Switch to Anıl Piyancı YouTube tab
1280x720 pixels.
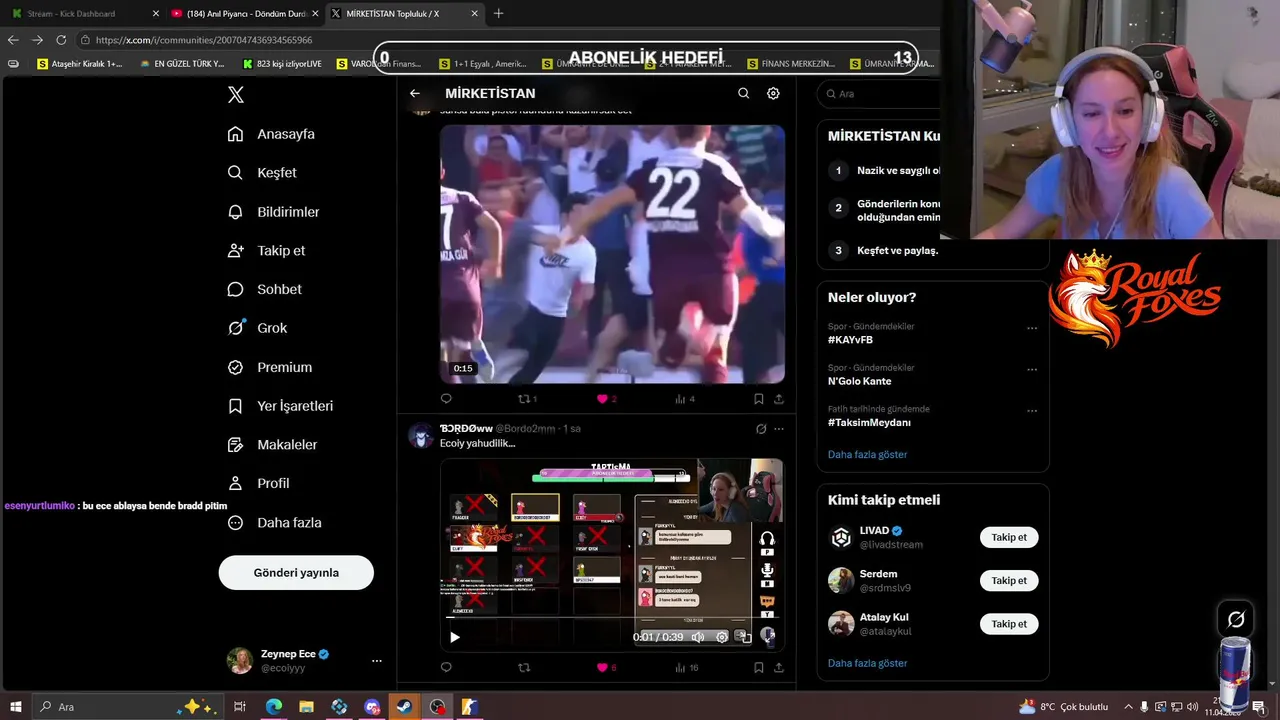pos(244,13)
